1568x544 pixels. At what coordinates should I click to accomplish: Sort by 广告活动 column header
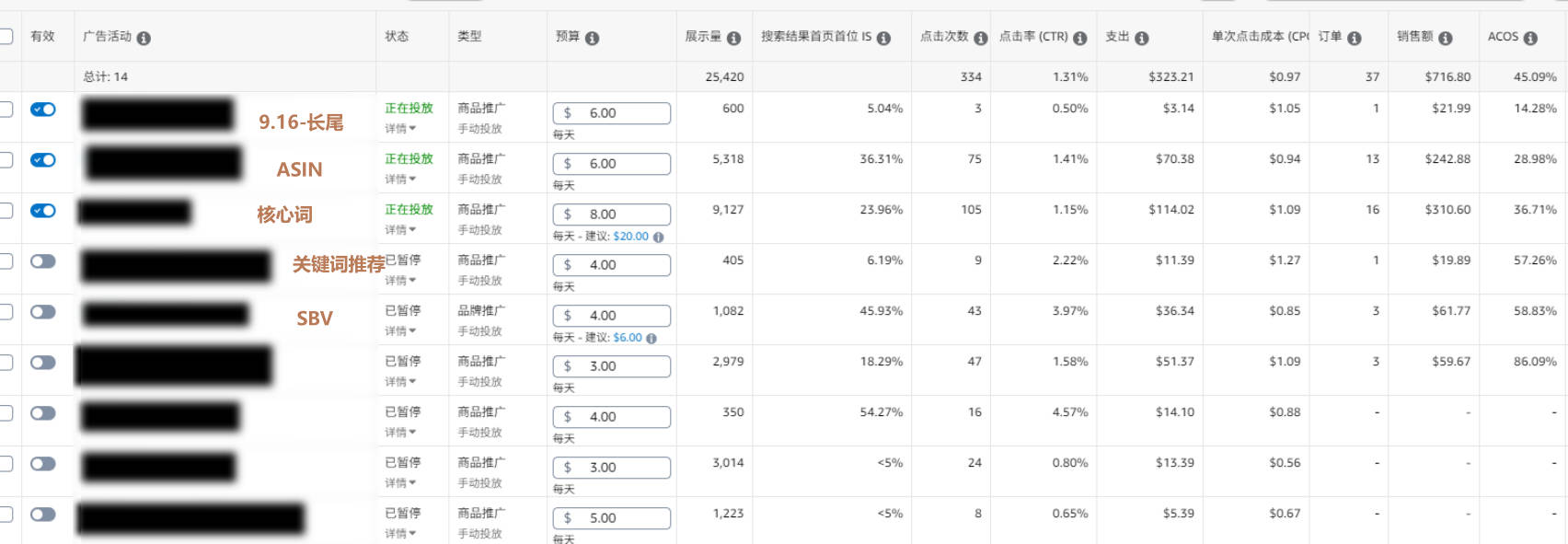coord(107,37)
